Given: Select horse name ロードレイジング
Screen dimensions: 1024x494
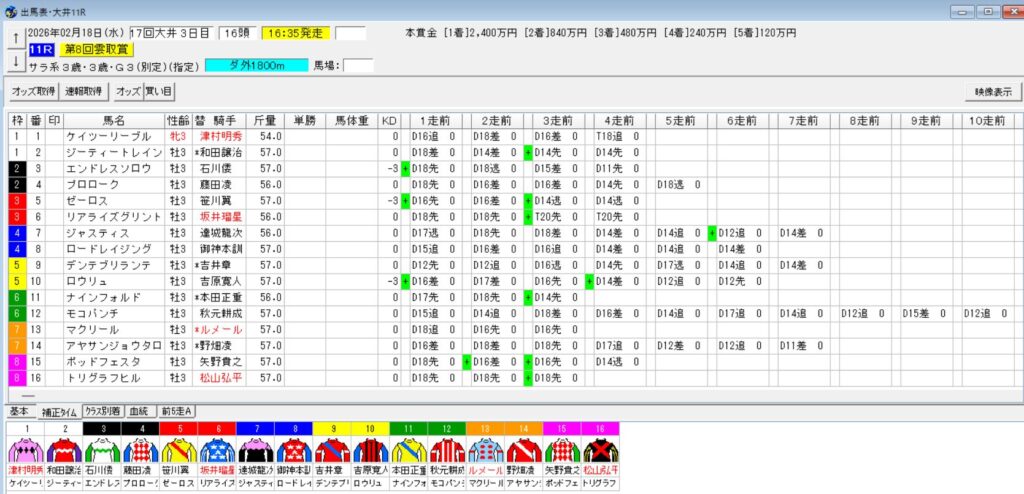Looking at the screenshot, I should click(108, 249).
